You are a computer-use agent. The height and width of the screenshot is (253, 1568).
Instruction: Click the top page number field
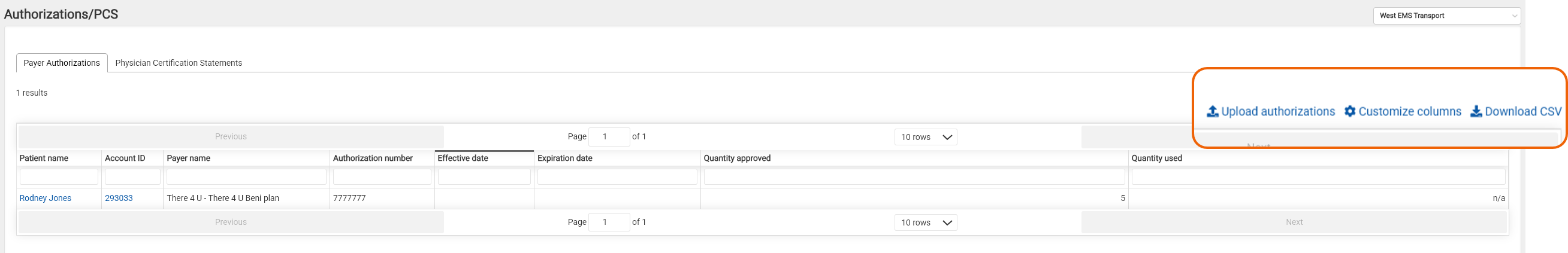point(609,137)
